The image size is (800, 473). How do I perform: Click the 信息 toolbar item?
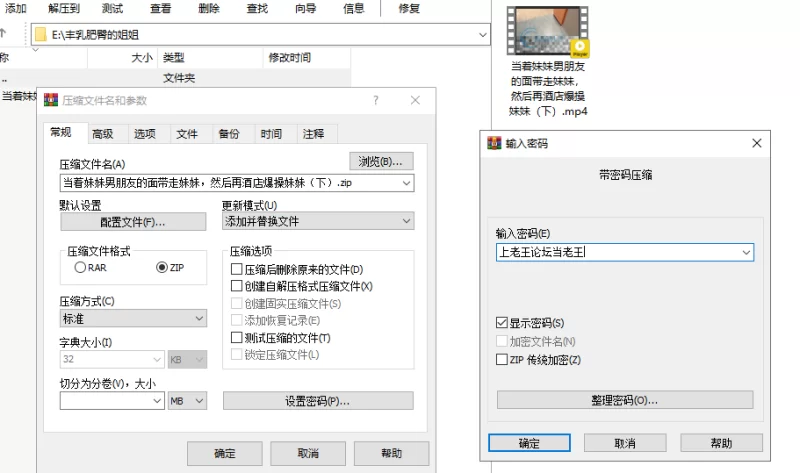click(354, 8)
